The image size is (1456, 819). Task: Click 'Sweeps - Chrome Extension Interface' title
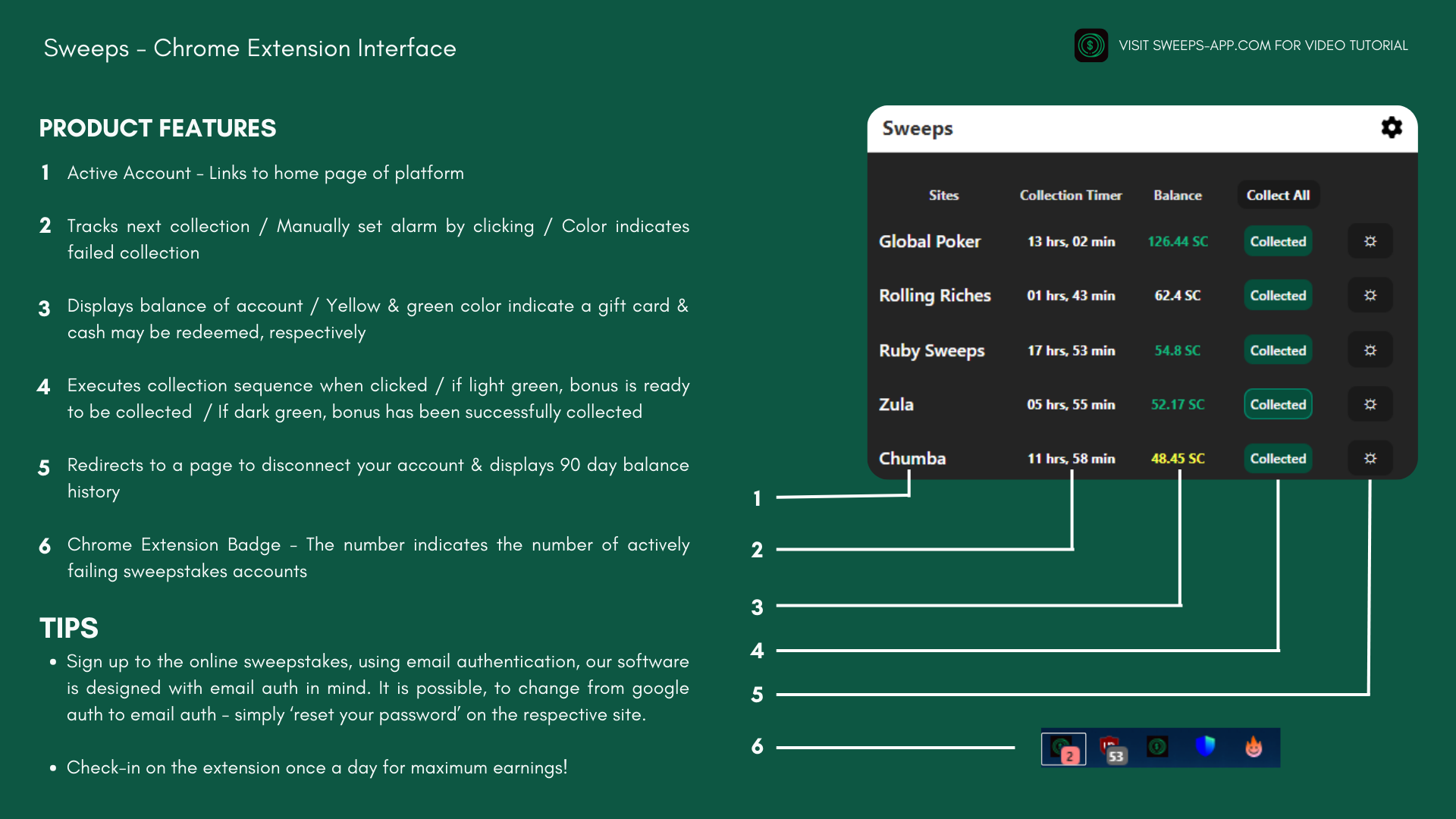[250, 48]
